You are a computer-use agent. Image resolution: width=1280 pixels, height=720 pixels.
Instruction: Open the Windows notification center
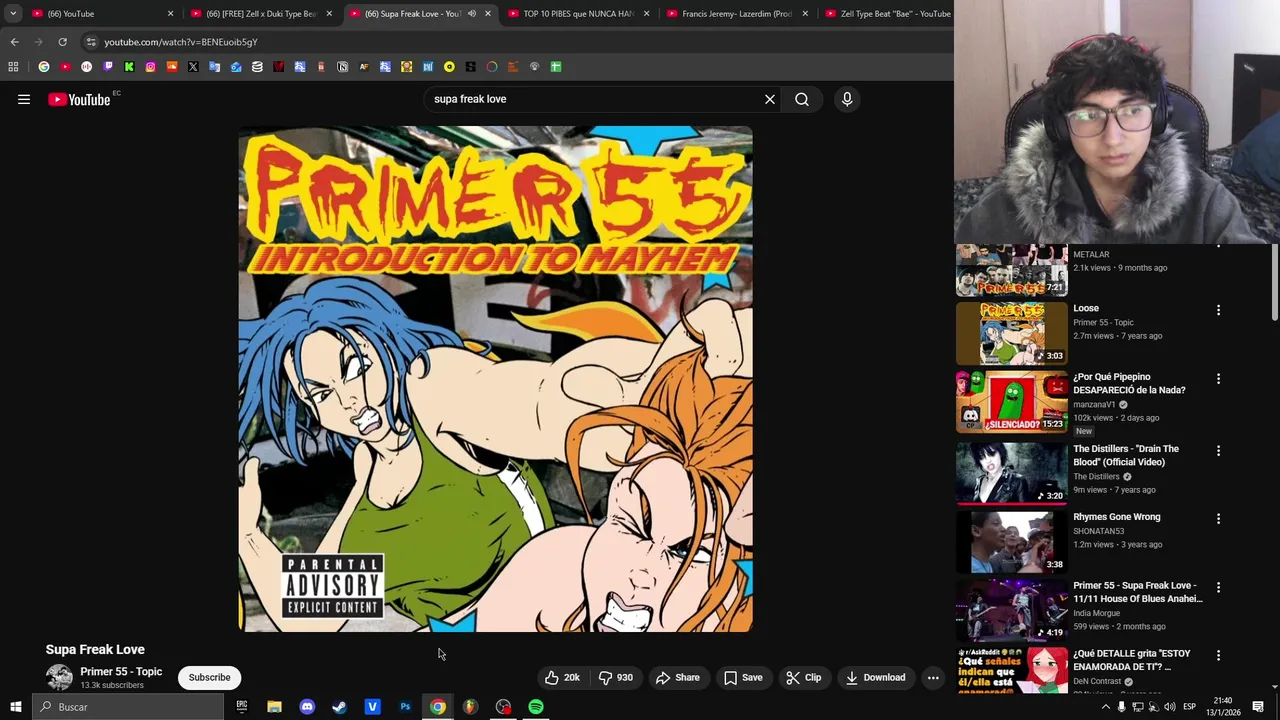(x=1258, y=707)
